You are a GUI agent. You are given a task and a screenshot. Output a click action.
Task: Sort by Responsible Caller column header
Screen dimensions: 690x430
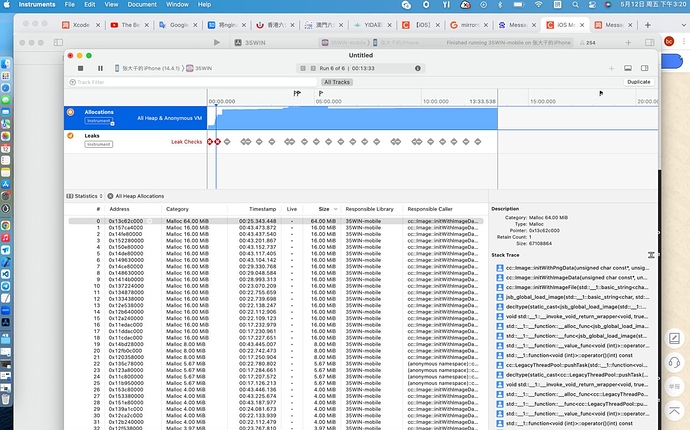[430, 209]
